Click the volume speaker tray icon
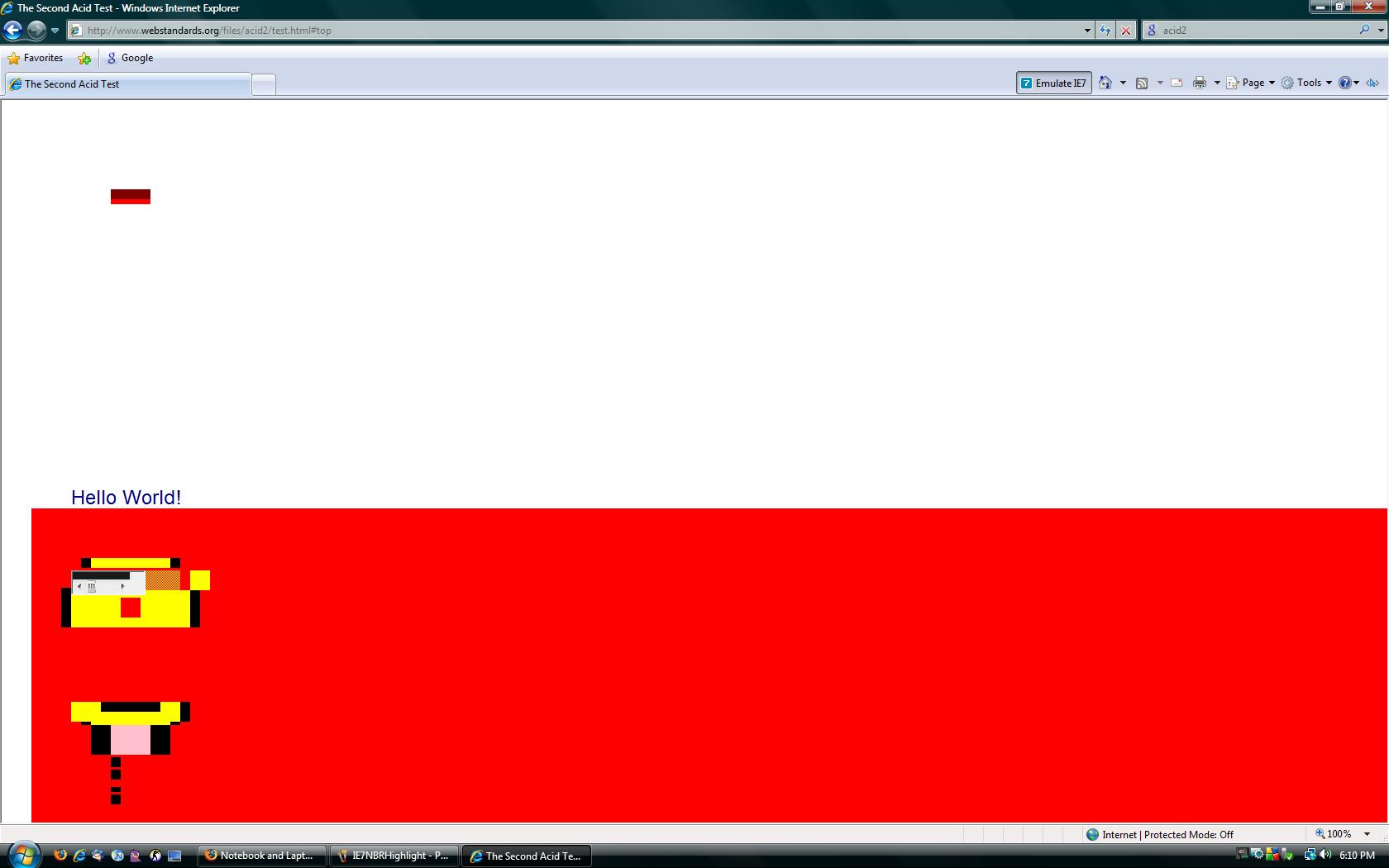1389x868 pixels. (x=1325, y=855)
